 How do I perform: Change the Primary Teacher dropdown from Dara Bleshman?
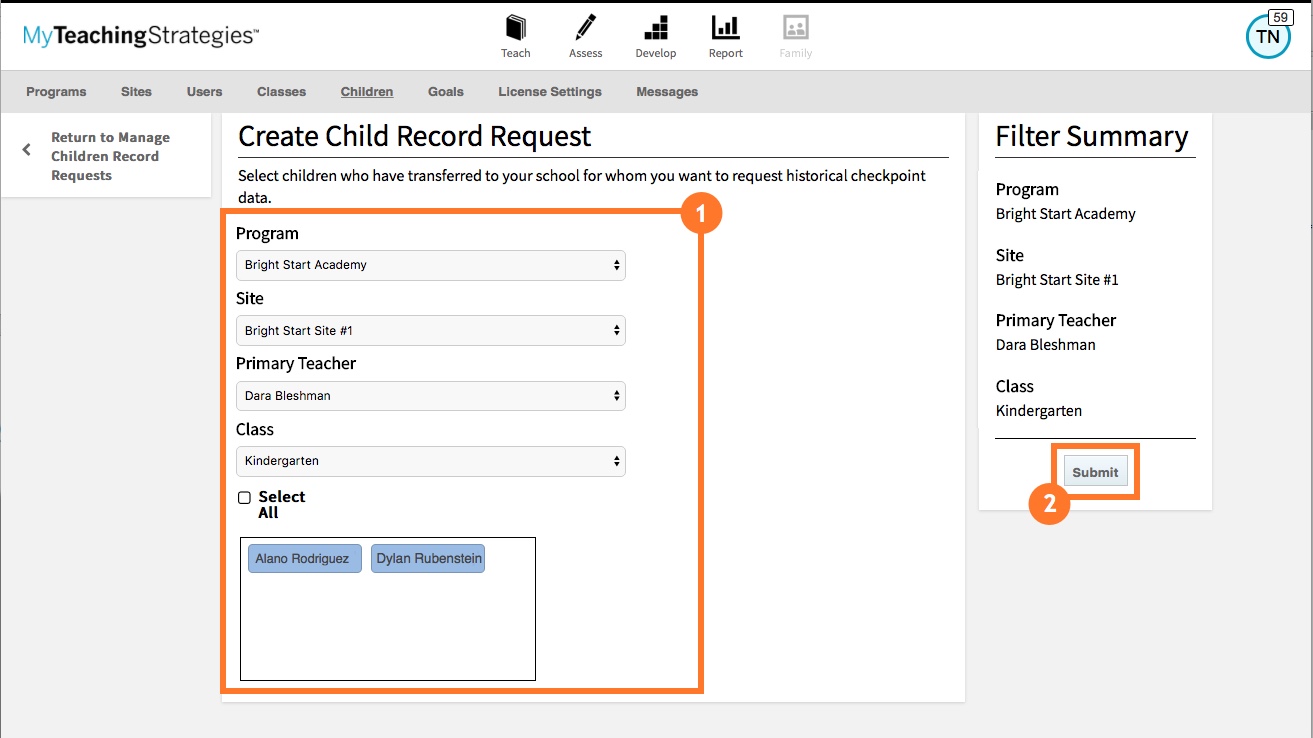[430, 396]
